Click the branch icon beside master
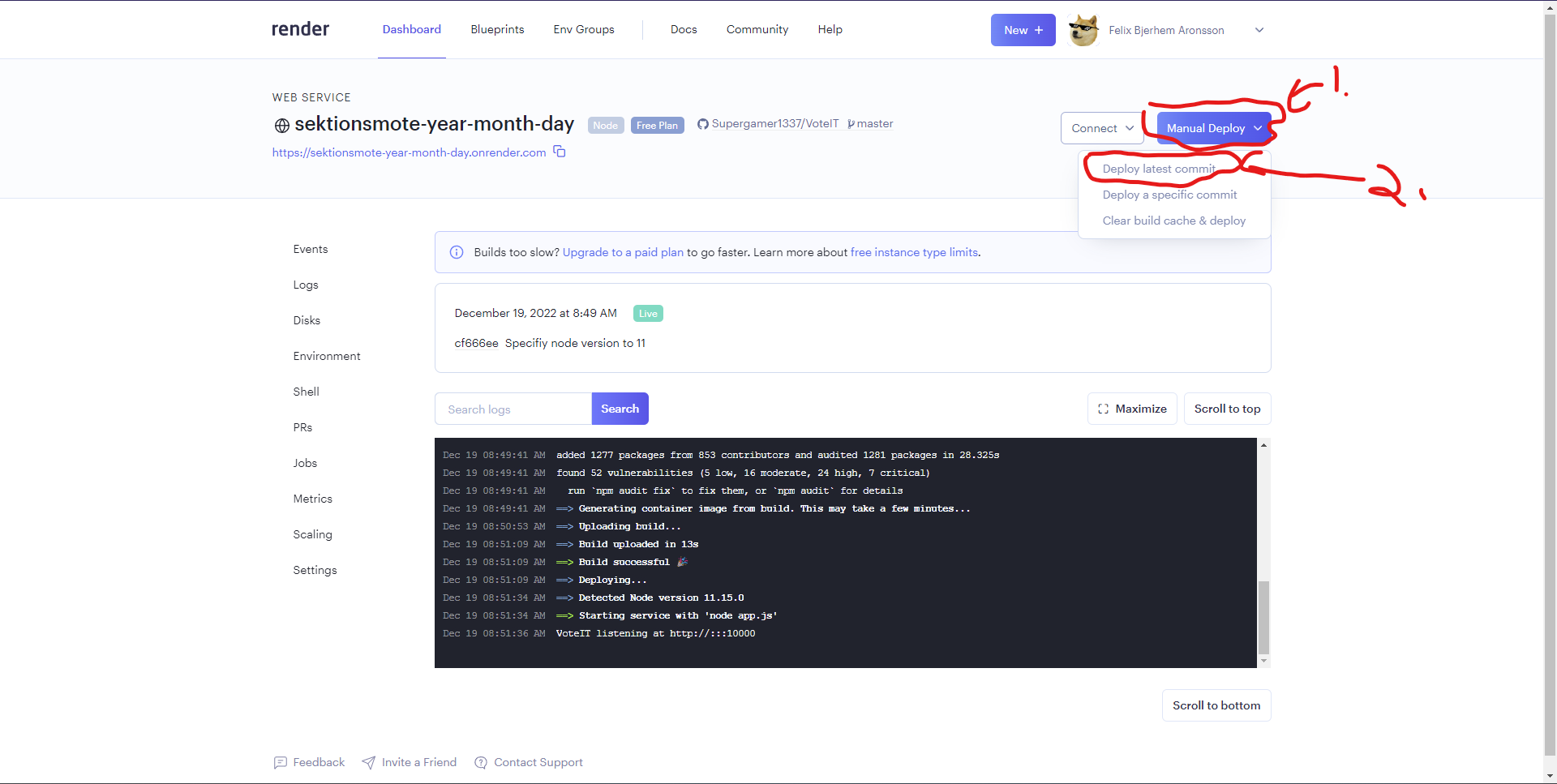1557x784 pixels. [x=851, y=124]
